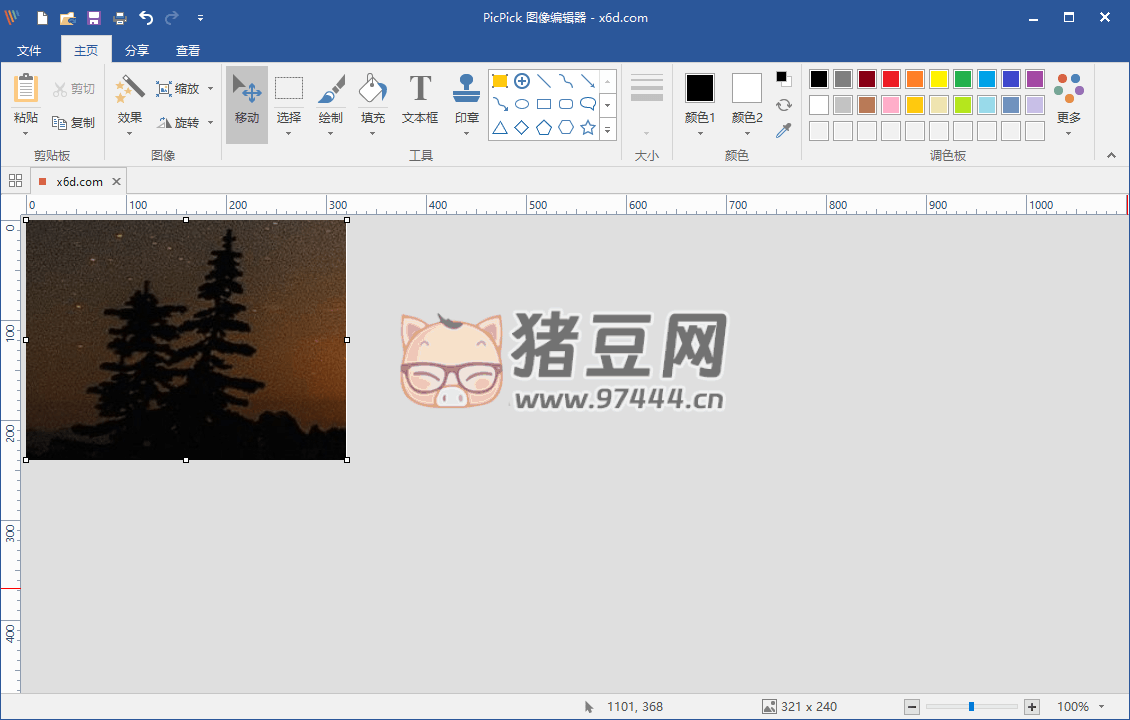Collapse the ribbon with the chevron
This screenshot has height=720, width=1130.
[1111, 155]
